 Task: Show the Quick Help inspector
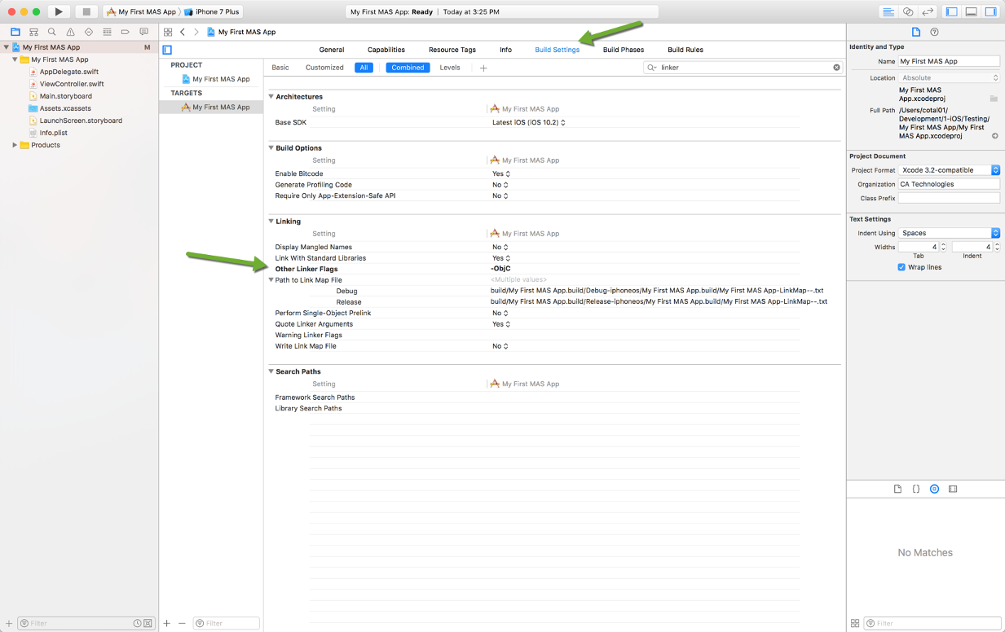pos(934,32)
